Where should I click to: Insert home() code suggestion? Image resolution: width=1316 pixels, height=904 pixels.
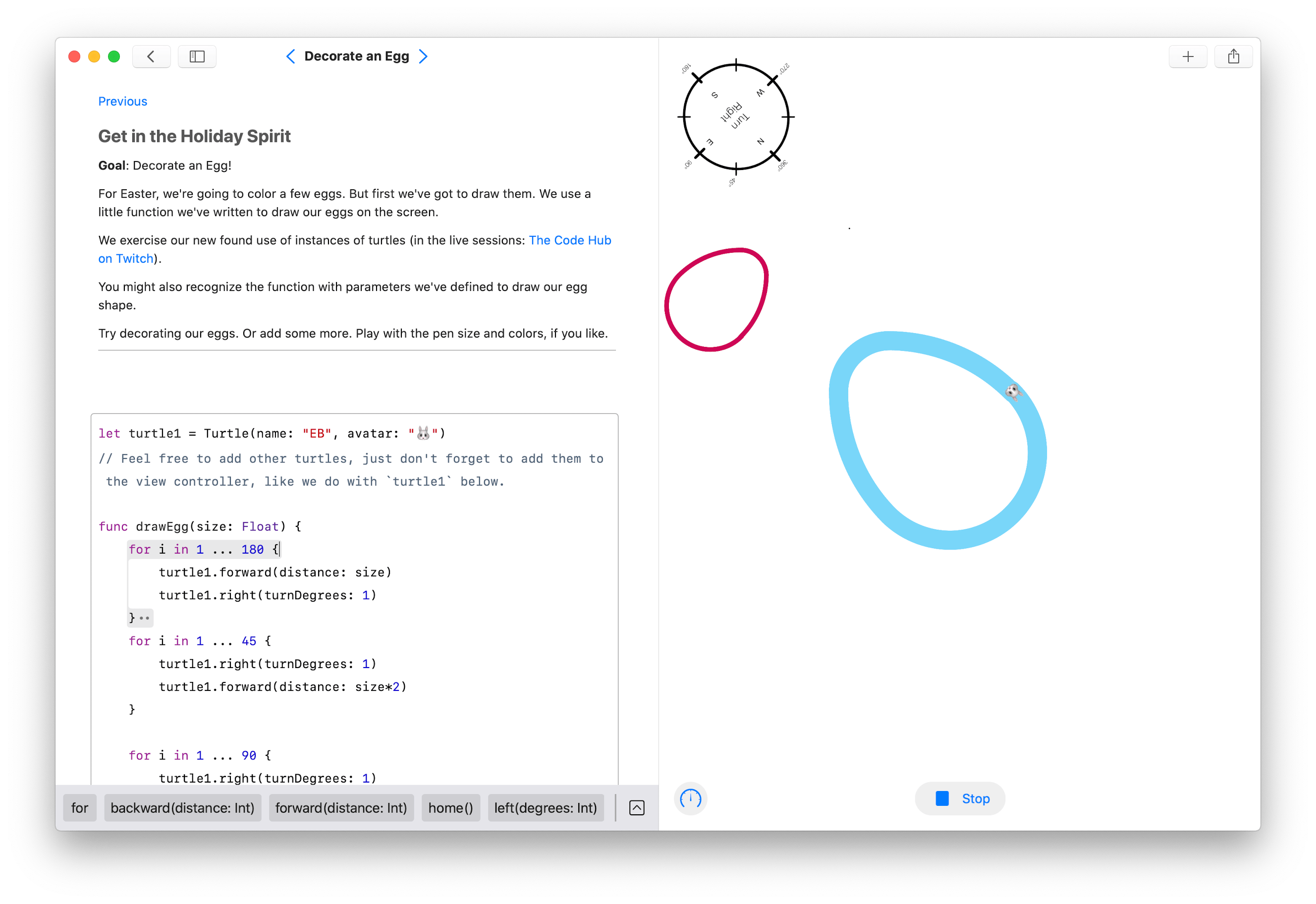coord(450,808)
